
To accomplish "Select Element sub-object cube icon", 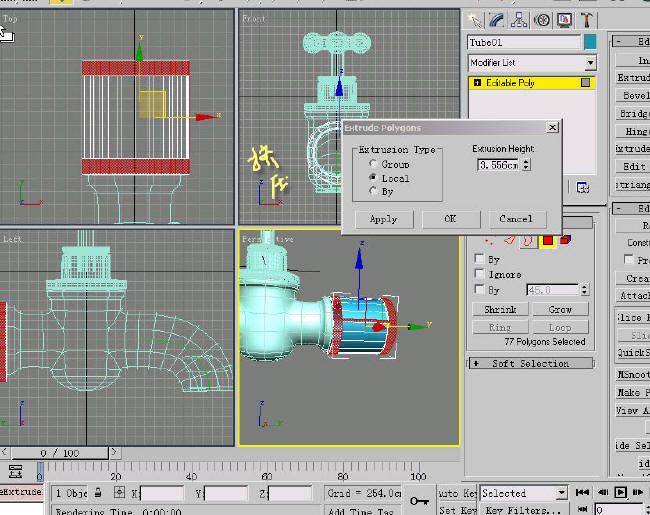I will tap(565, 240).
